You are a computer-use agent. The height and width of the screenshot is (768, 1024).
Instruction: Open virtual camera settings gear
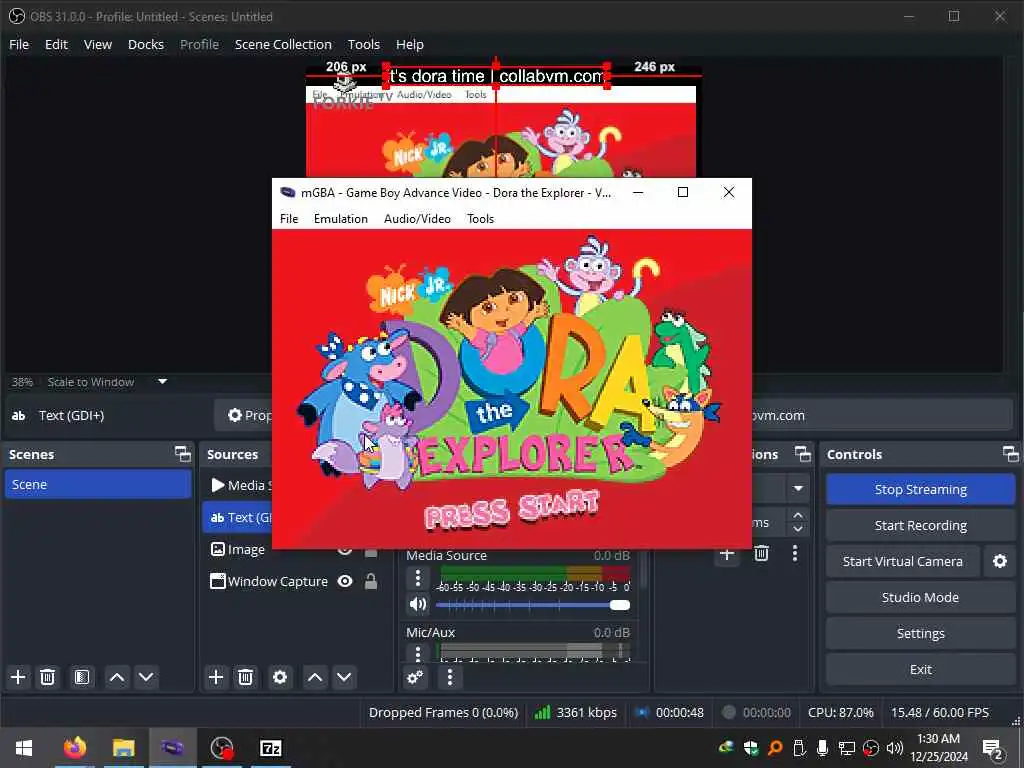999,561
